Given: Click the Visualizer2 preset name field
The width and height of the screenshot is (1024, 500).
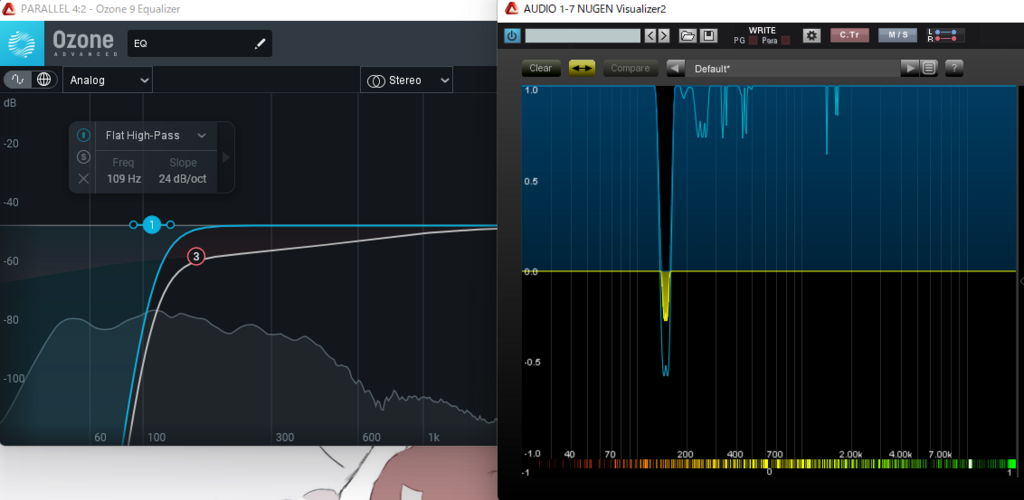Looking at the screenshot, I should point(583,36).
